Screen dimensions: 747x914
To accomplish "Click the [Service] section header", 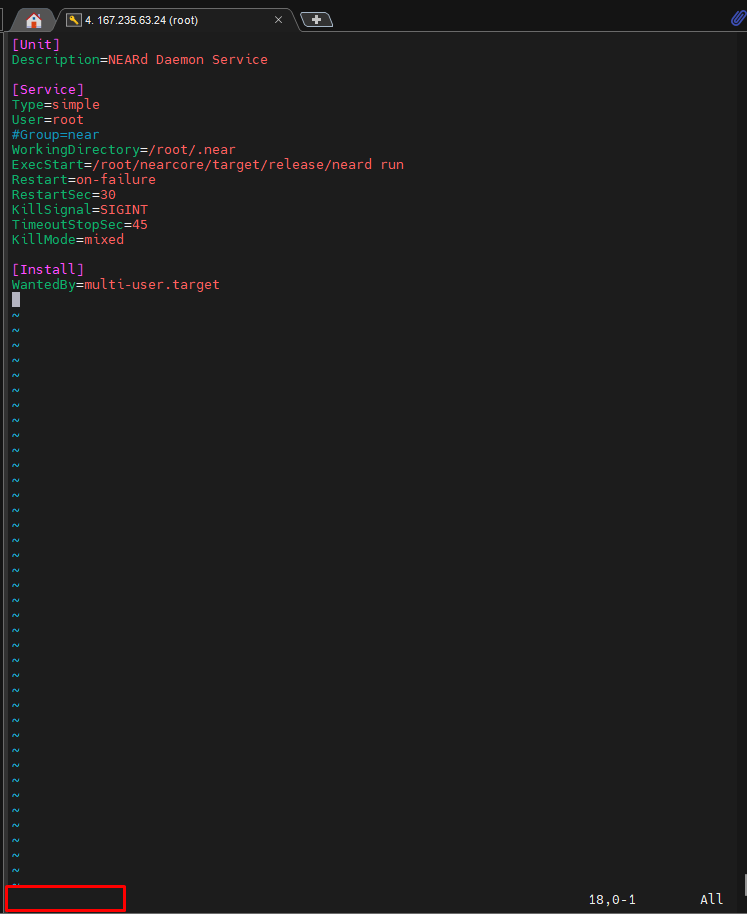I will tap(48, 89).
